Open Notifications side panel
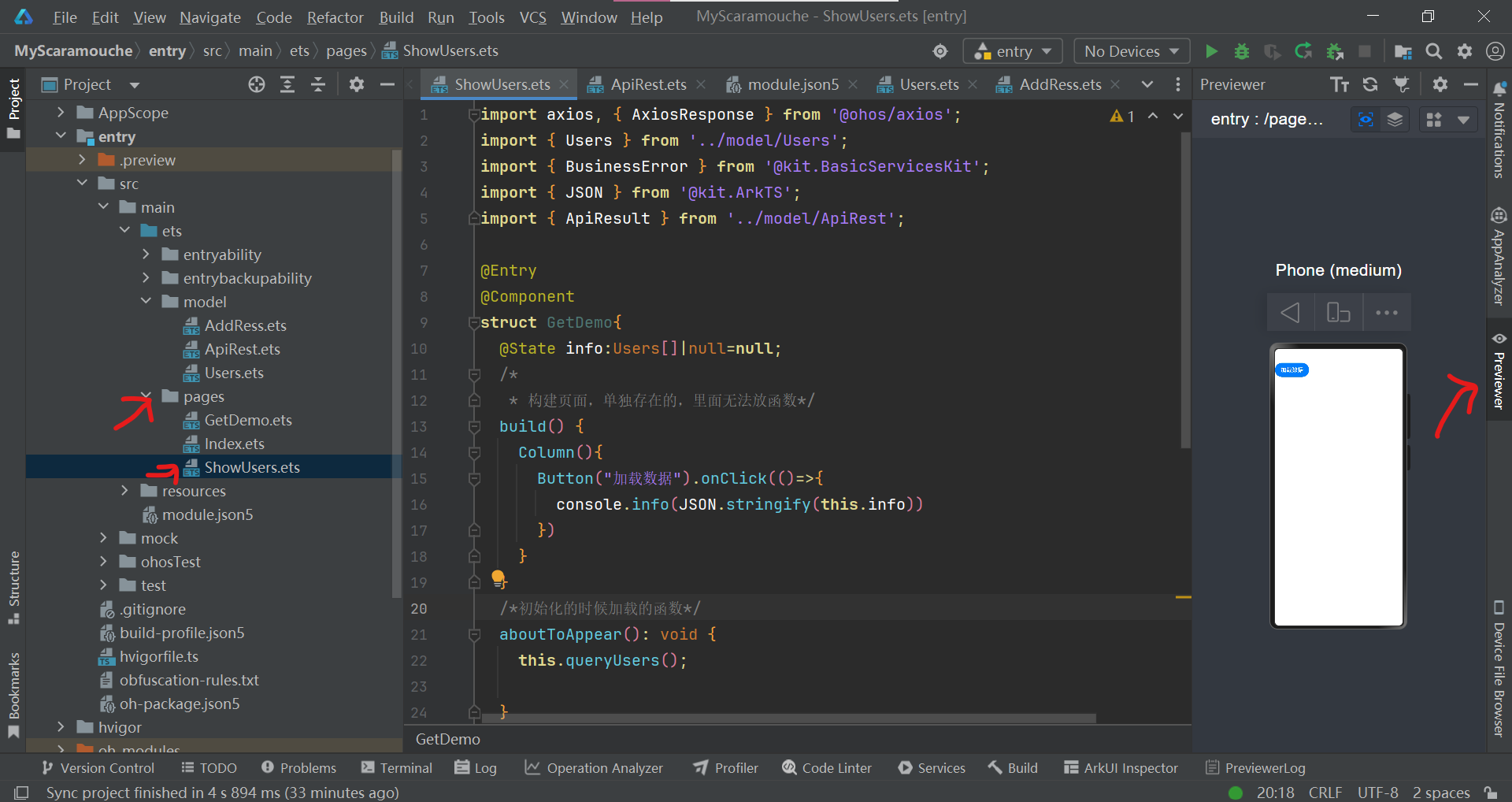This screenshot has height=802, width=1512. (x=1499, y=130)
